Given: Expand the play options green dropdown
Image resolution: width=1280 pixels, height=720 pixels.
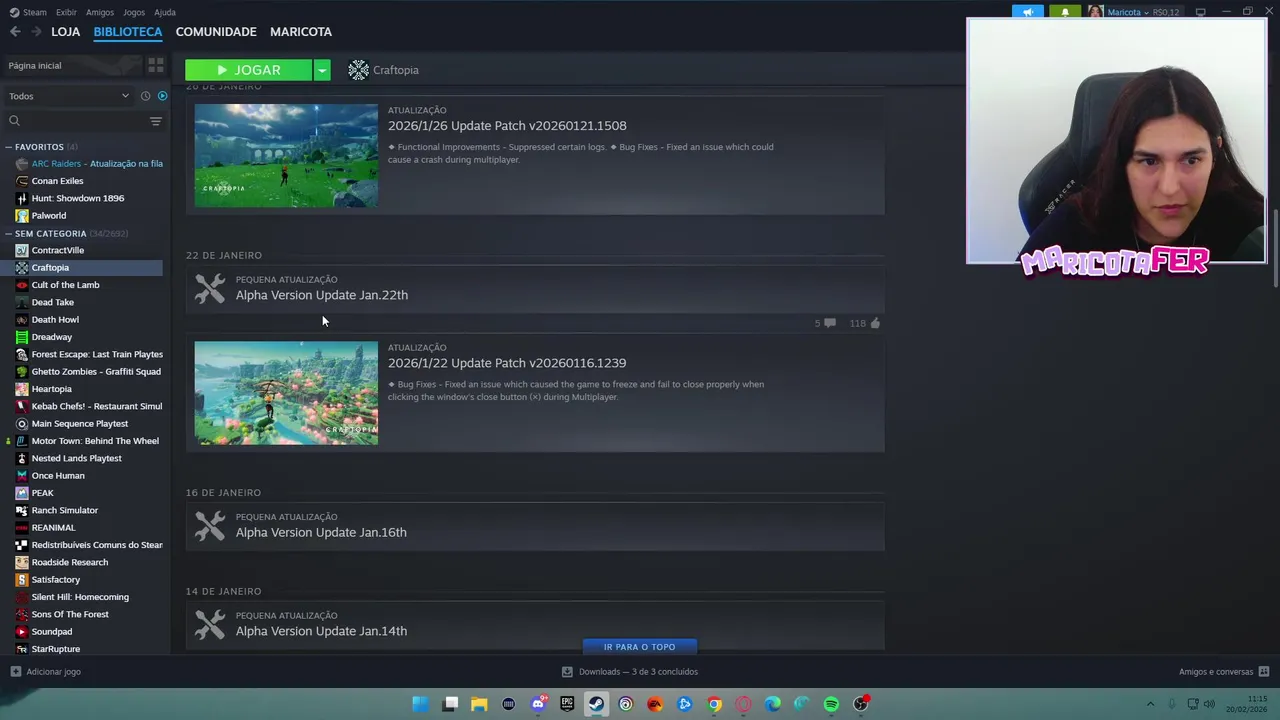Looking at the screenshot, I should (x=322, y=70).
